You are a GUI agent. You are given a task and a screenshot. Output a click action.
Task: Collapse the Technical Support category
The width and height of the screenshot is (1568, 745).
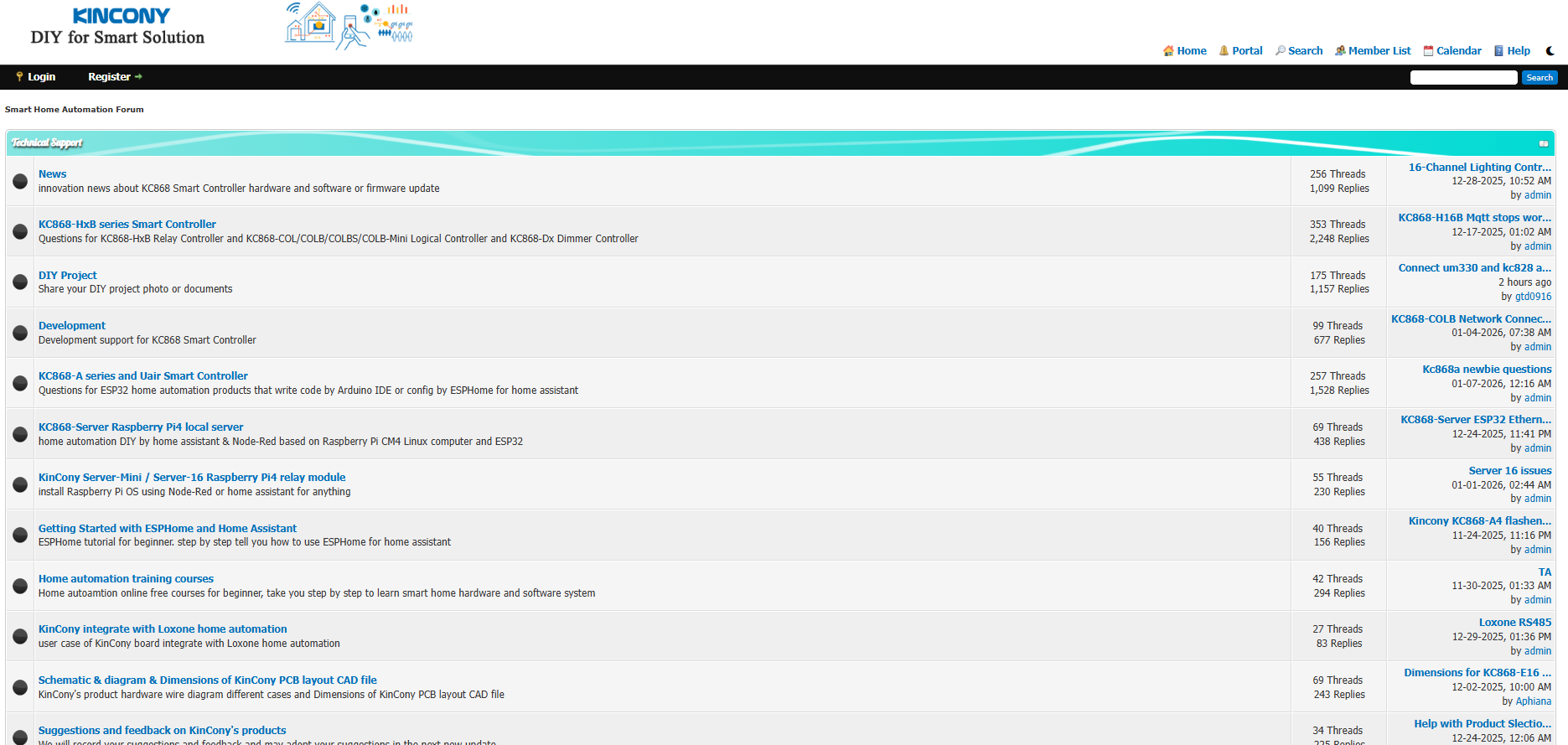pos(1543,143)
